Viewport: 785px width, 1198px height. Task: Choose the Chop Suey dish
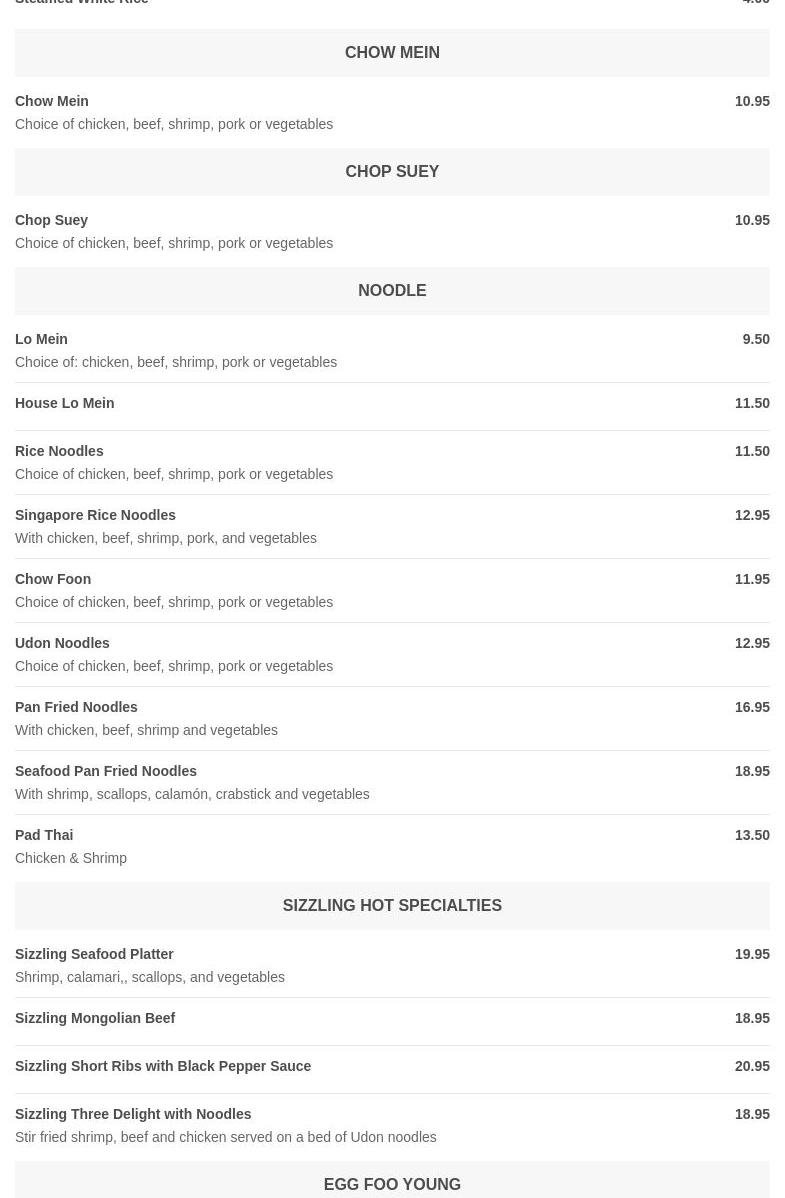52,220
